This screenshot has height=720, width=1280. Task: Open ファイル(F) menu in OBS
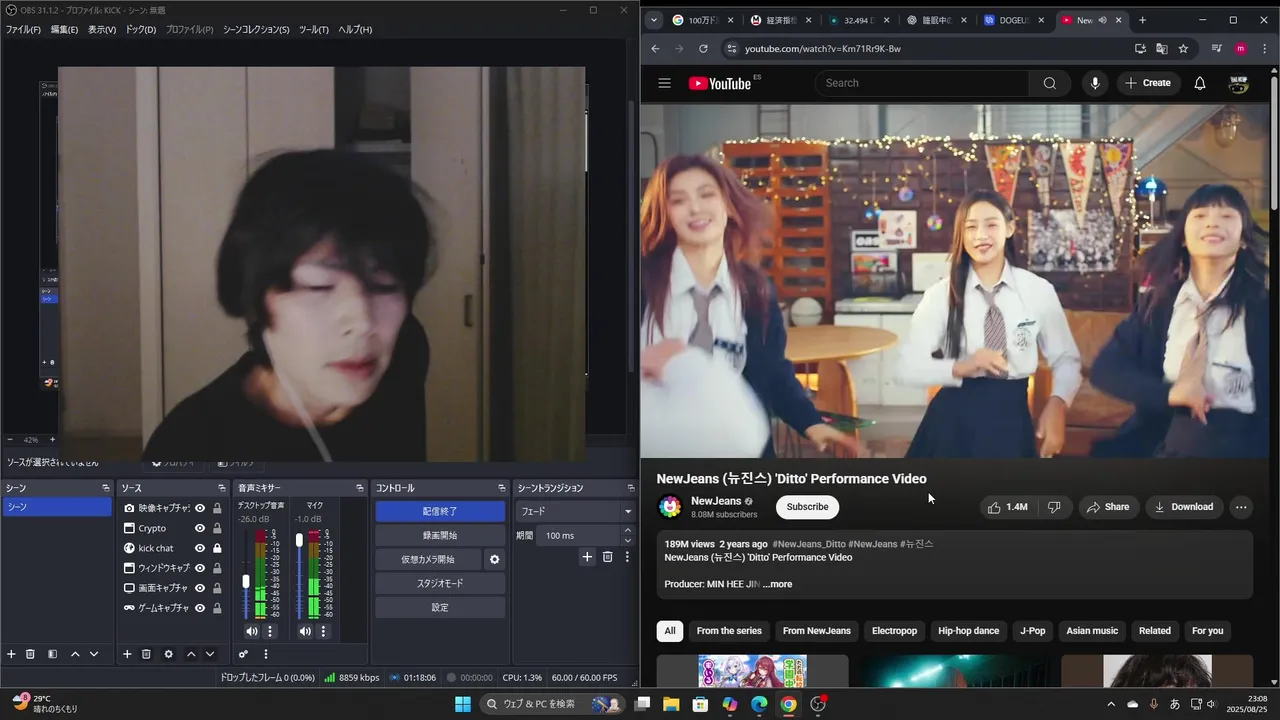point(23,30)
